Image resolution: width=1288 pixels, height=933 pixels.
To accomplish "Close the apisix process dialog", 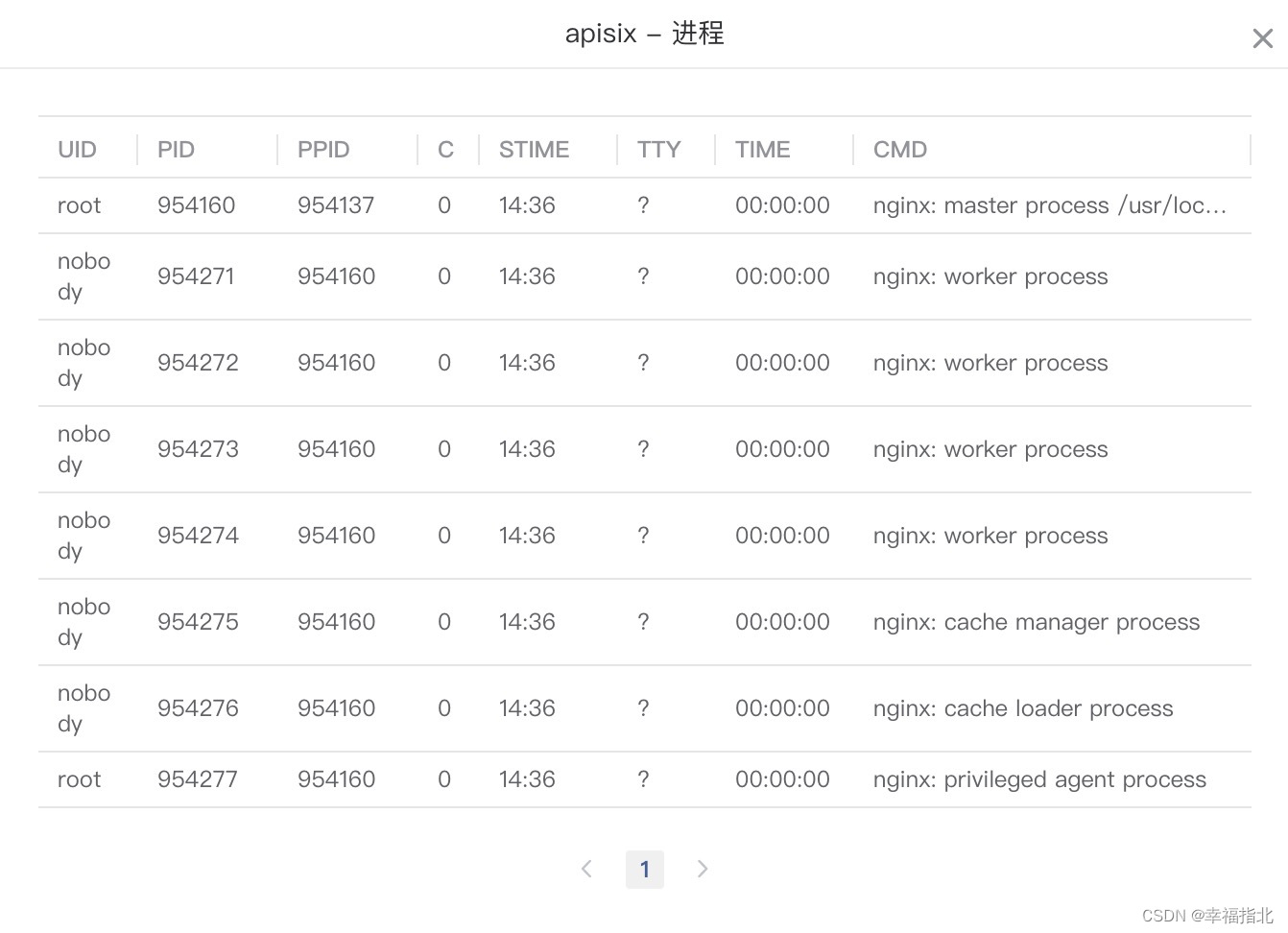I will (1262, 38).
